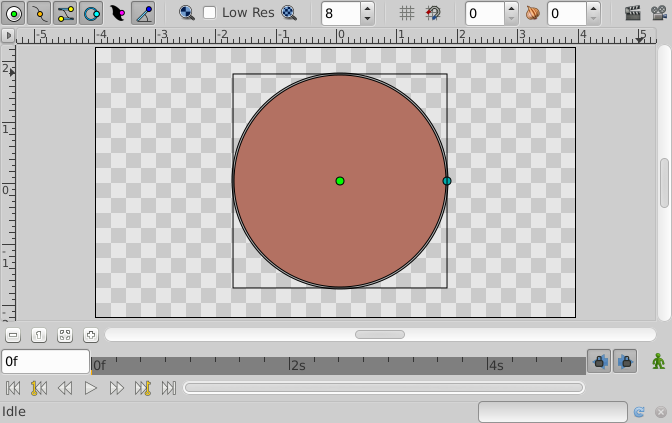Image resolution: width=672 pixels, height=423 pixels.
Task: Toggle vertex handles display
Action: [x=39, y=13]
